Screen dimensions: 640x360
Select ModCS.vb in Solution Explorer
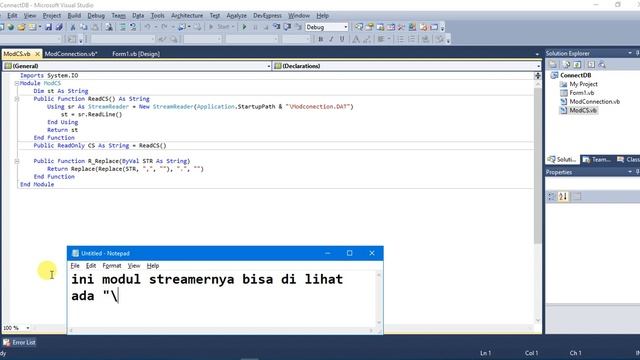pos(582,110)
